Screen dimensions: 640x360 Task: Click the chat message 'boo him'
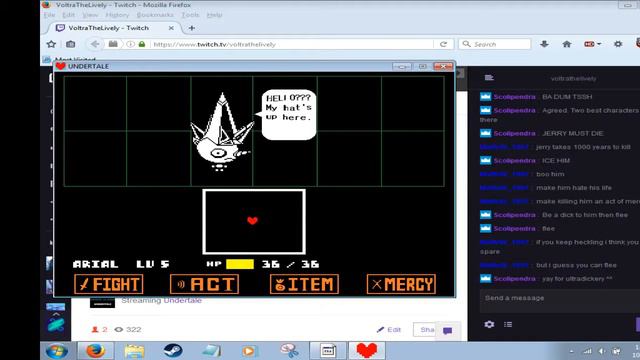pyautogui.click(x=550, y=174)
